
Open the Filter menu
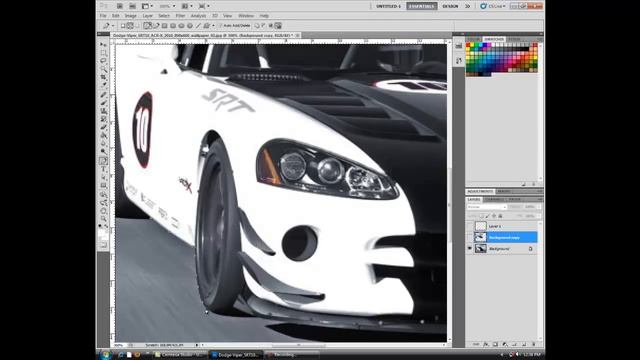coord(180,16)
